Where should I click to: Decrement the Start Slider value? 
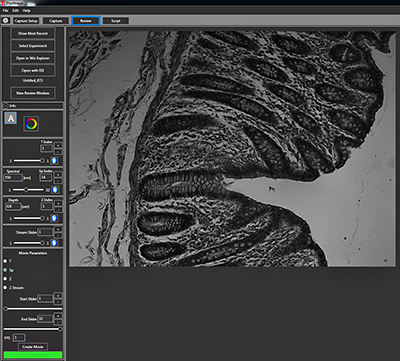tap(58, 301)
